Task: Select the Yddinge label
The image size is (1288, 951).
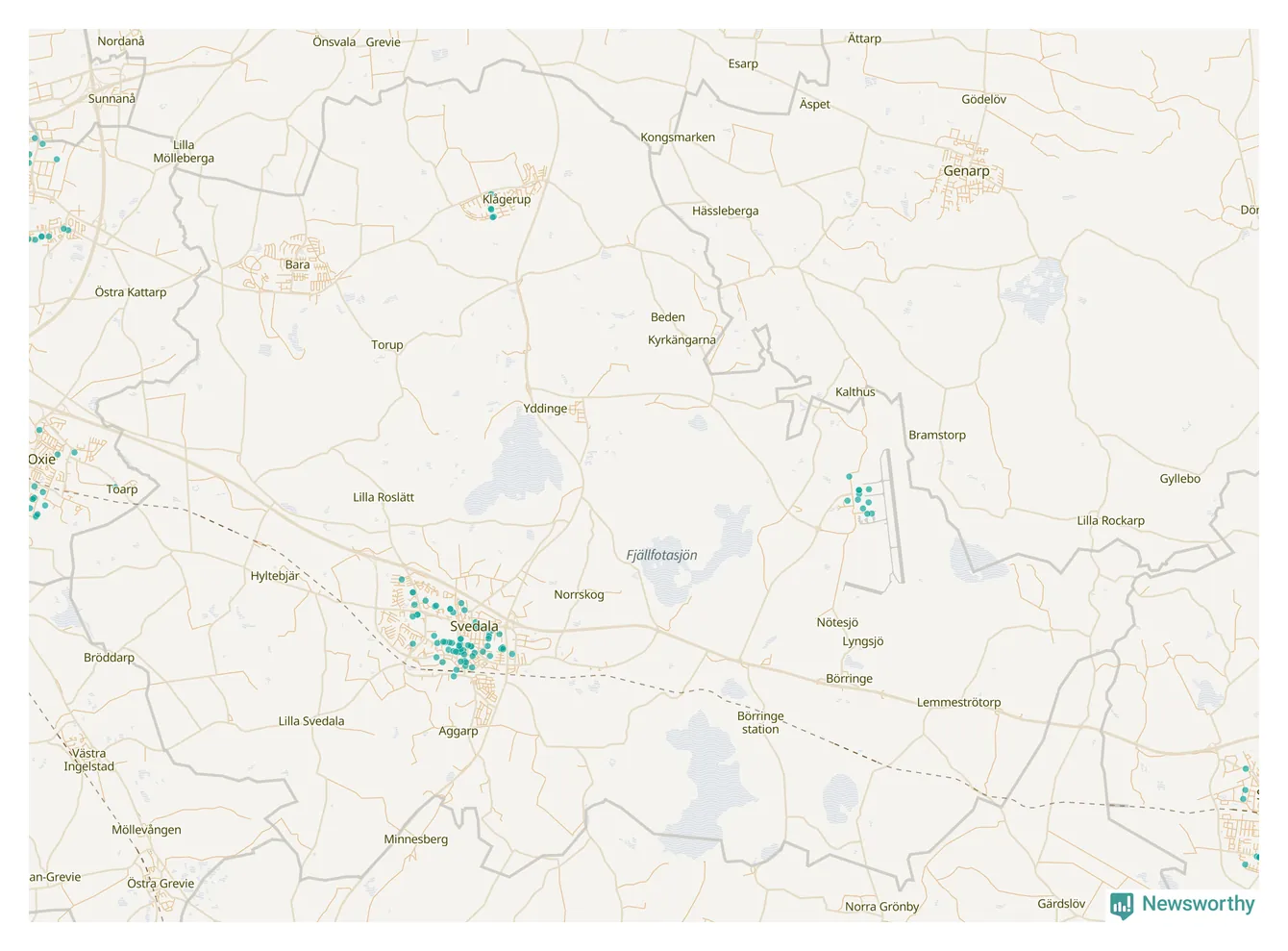Action: point(545,409)
